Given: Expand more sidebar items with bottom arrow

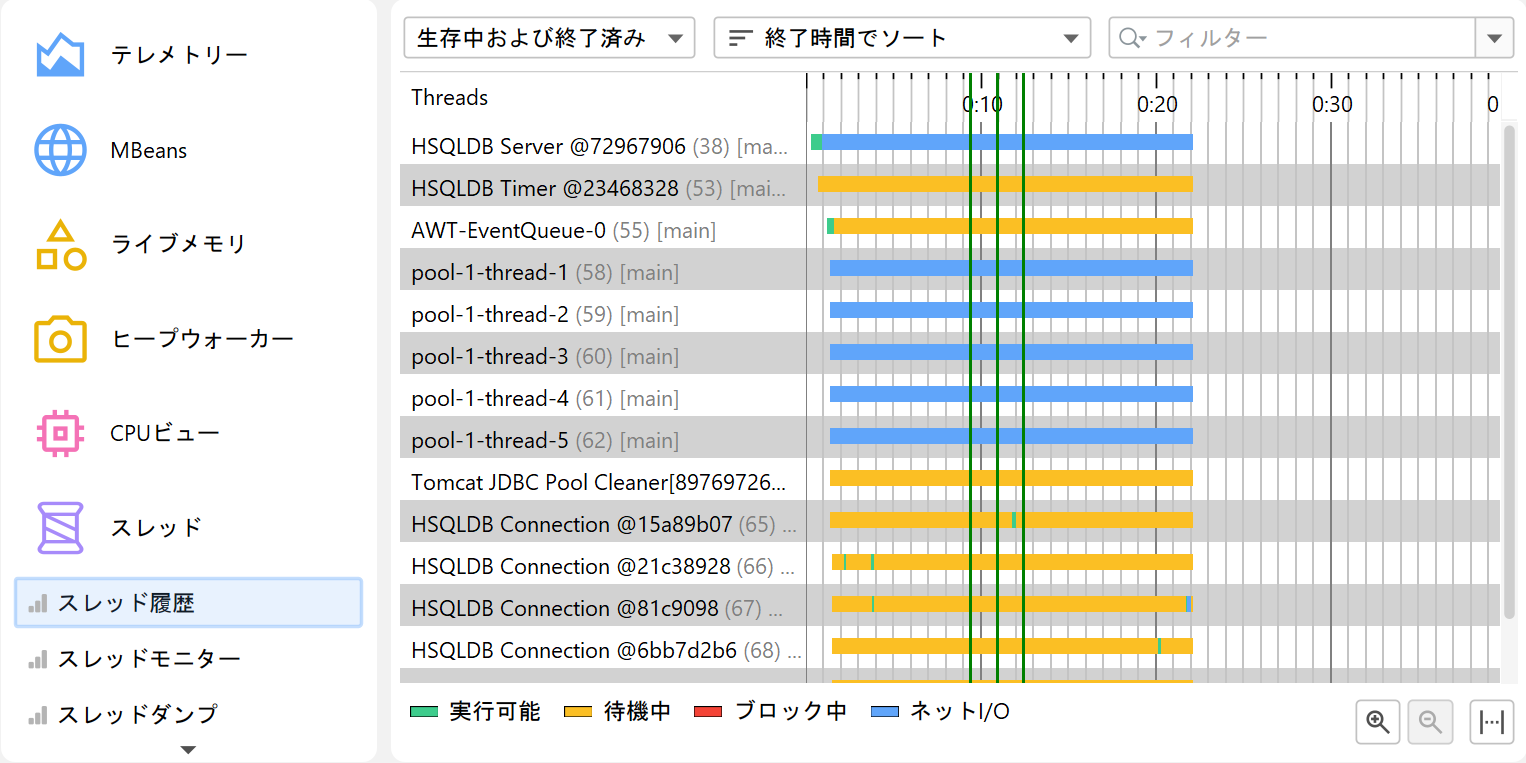Looking at the screenshot, I should point(188,749).
